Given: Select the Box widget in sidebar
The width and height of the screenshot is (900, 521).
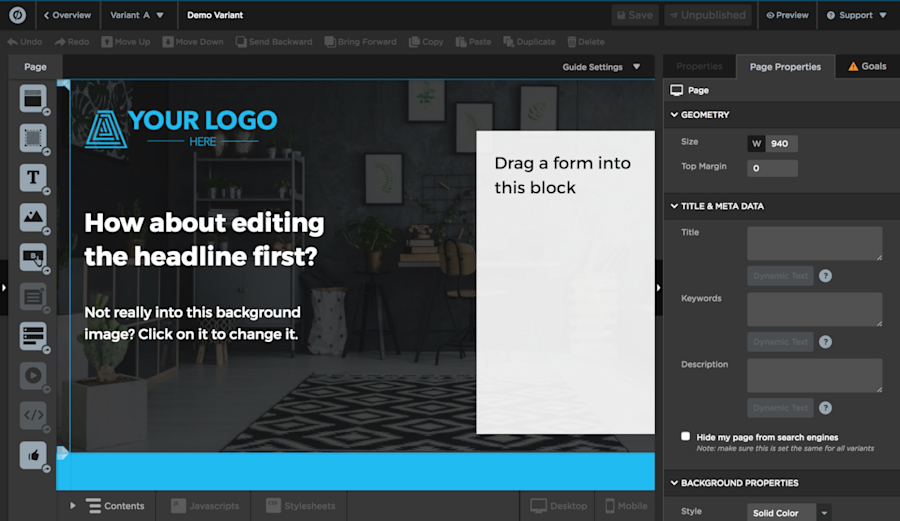Looking at the screenshot, I should pyautogui.click(x=33, y=138).
